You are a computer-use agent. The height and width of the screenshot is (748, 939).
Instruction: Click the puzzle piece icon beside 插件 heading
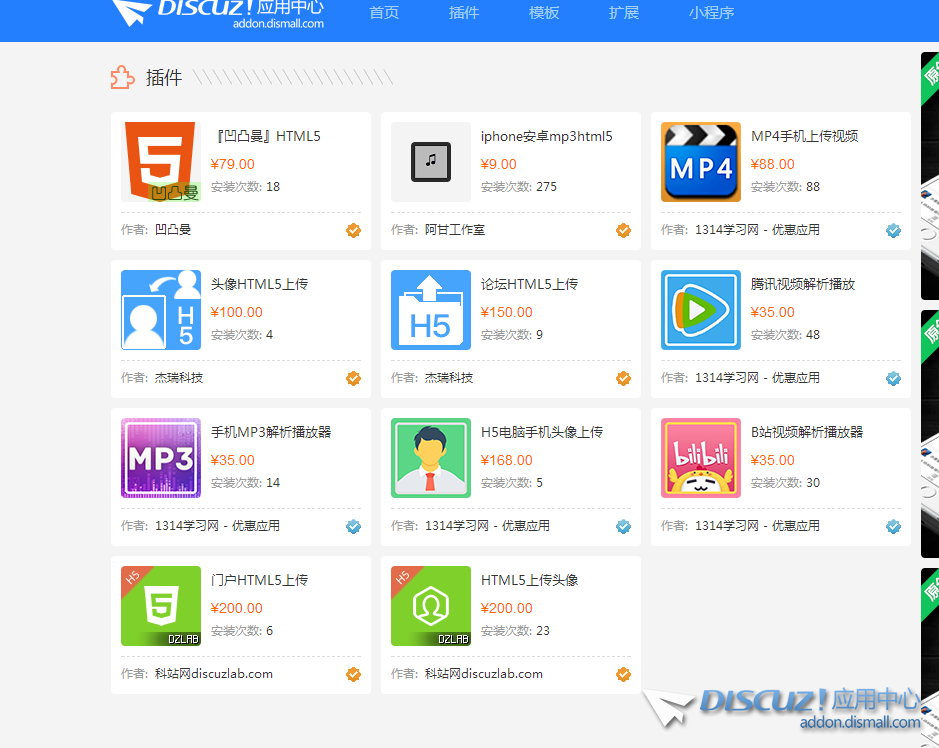tap(123, 77)
